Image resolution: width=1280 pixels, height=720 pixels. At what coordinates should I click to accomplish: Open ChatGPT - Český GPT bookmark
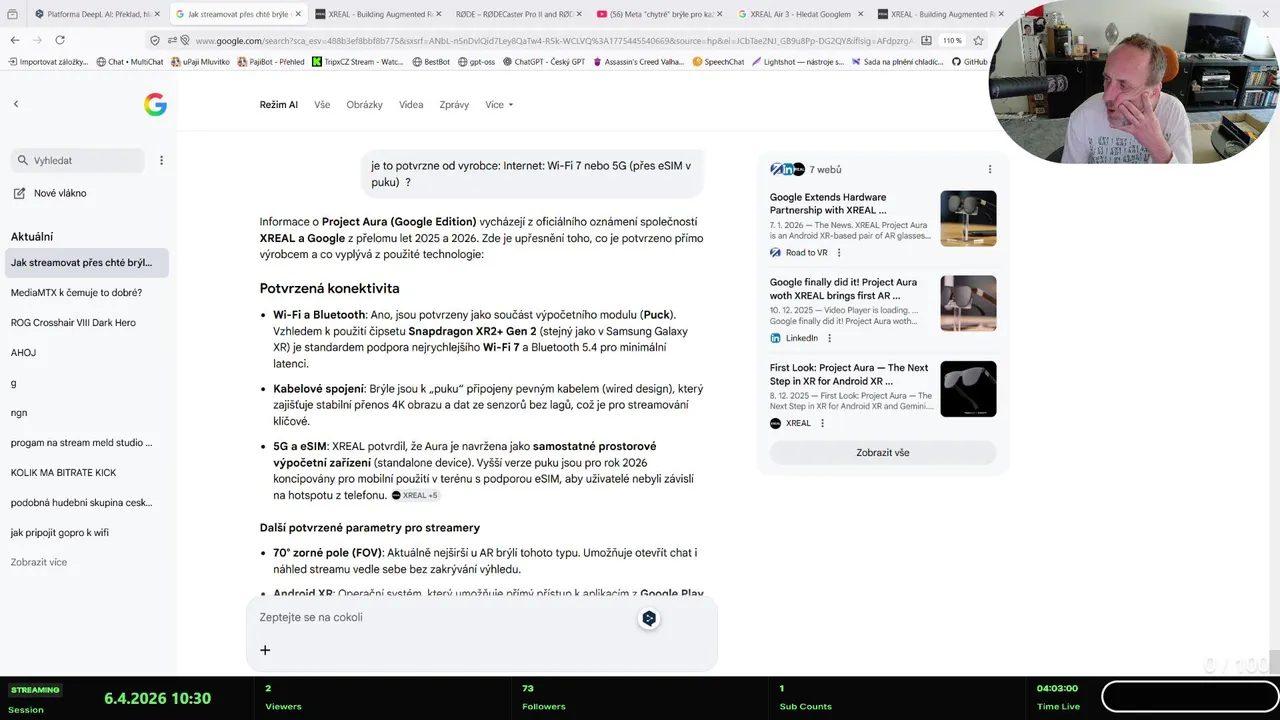[x=544, y=62]
